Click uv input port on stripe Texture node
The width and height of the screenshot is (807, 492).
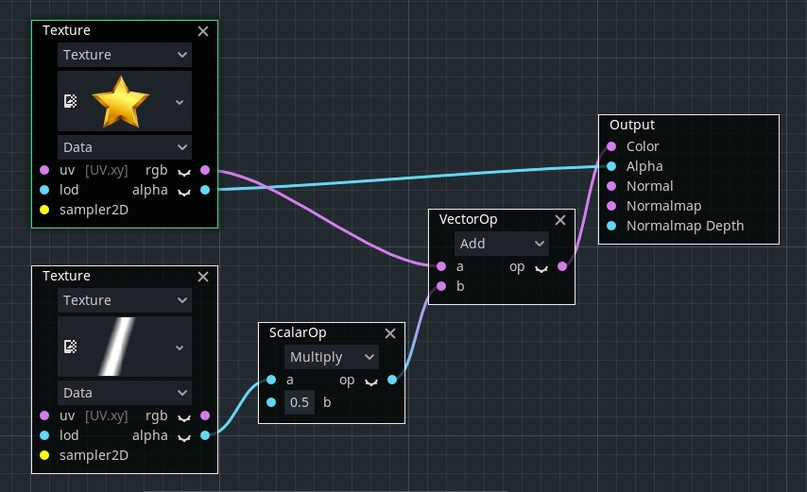pos(44,415)
